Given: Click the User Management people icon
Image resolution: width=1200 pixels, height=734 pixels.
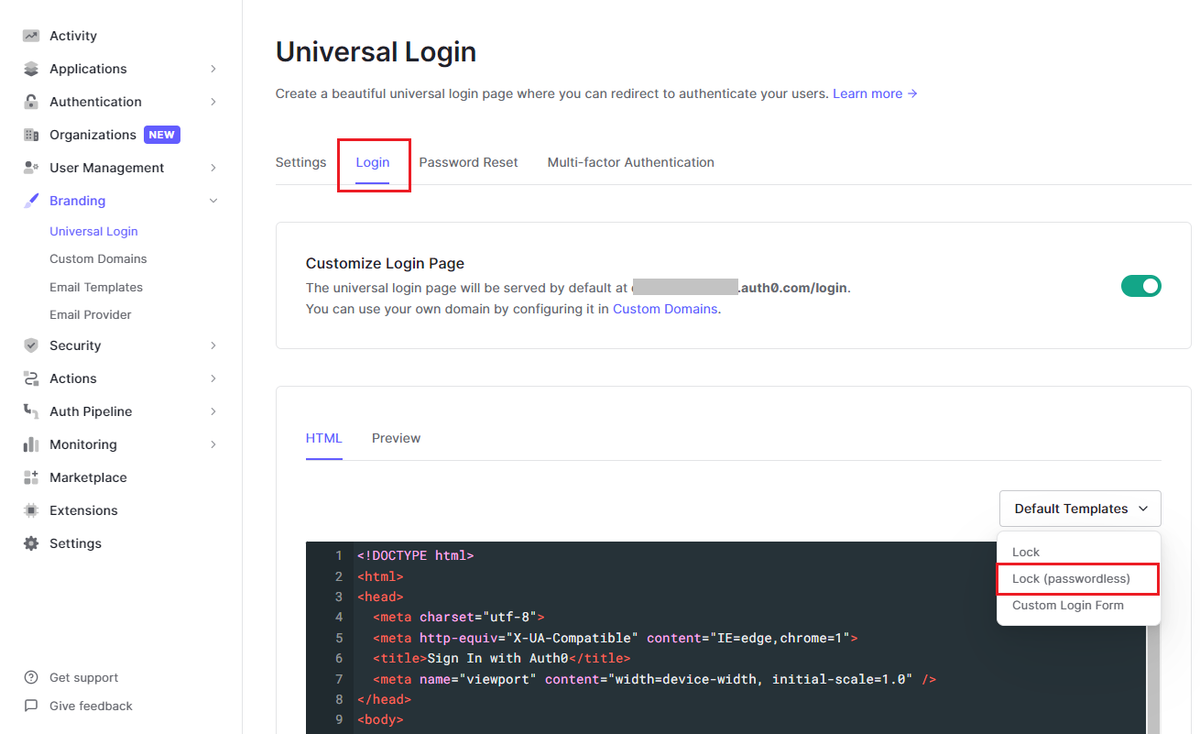Looking at the screenshot, I should 31,168.
